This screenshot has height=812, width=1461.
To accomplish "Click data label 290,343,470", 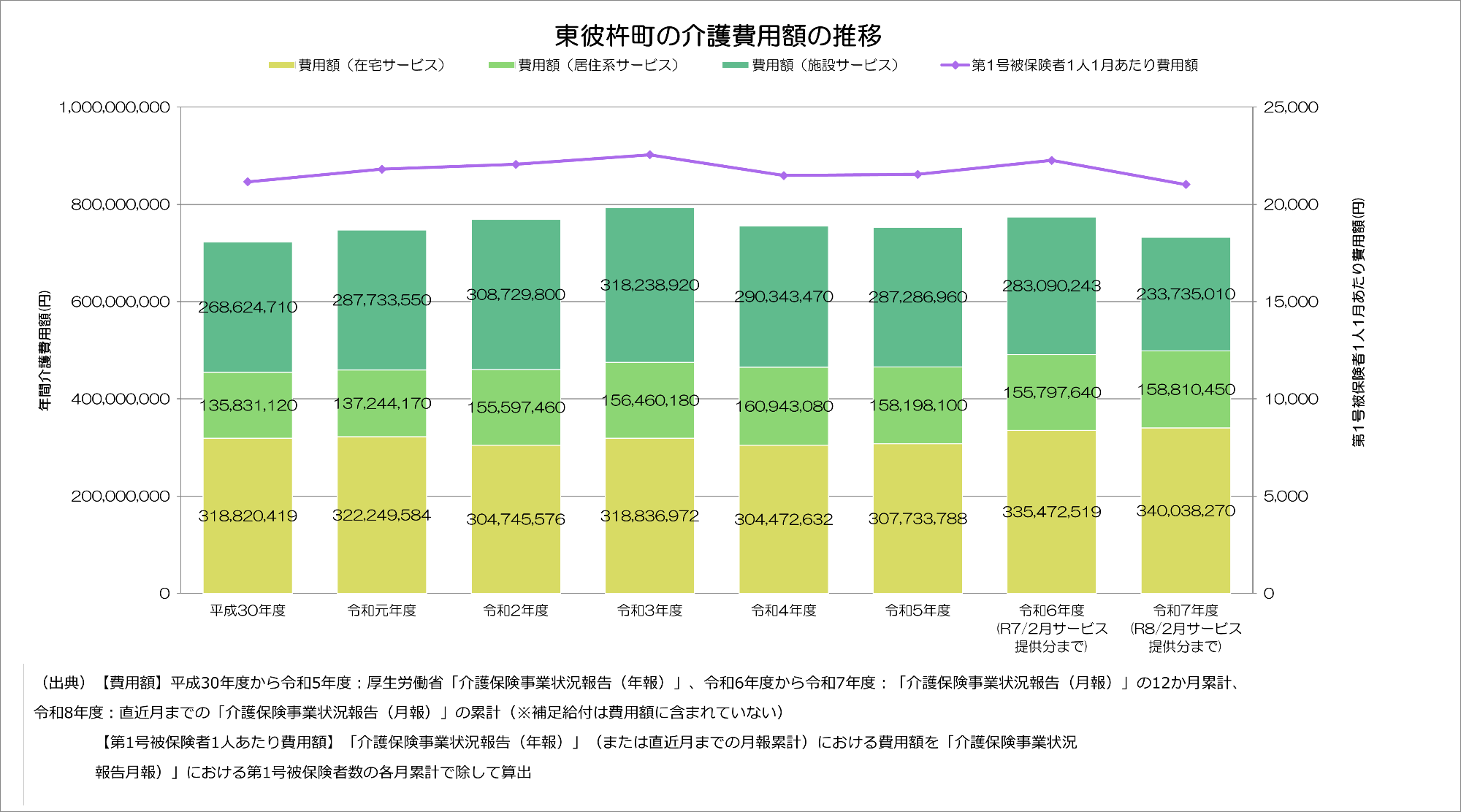I will point(784,296).
